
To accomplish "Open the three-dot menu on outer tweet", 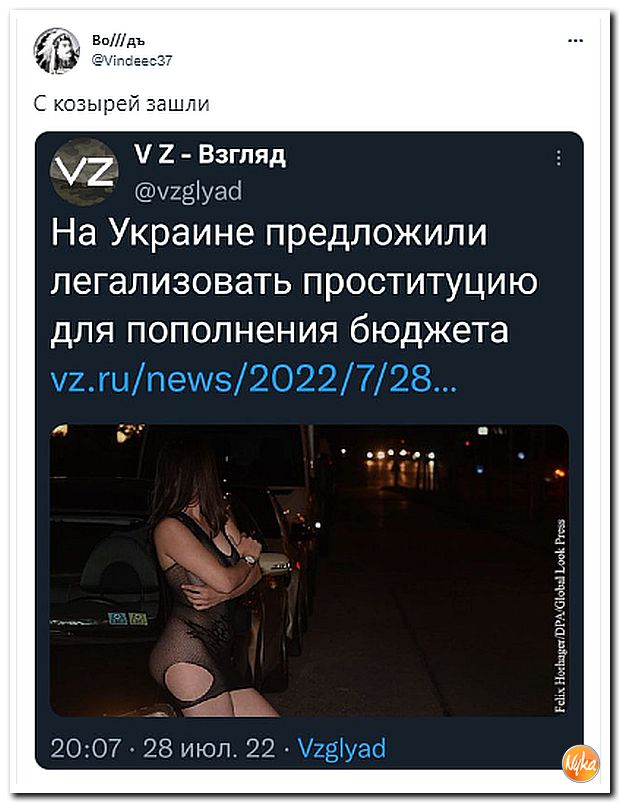I will pyautogui.click(x=575, y=41).
